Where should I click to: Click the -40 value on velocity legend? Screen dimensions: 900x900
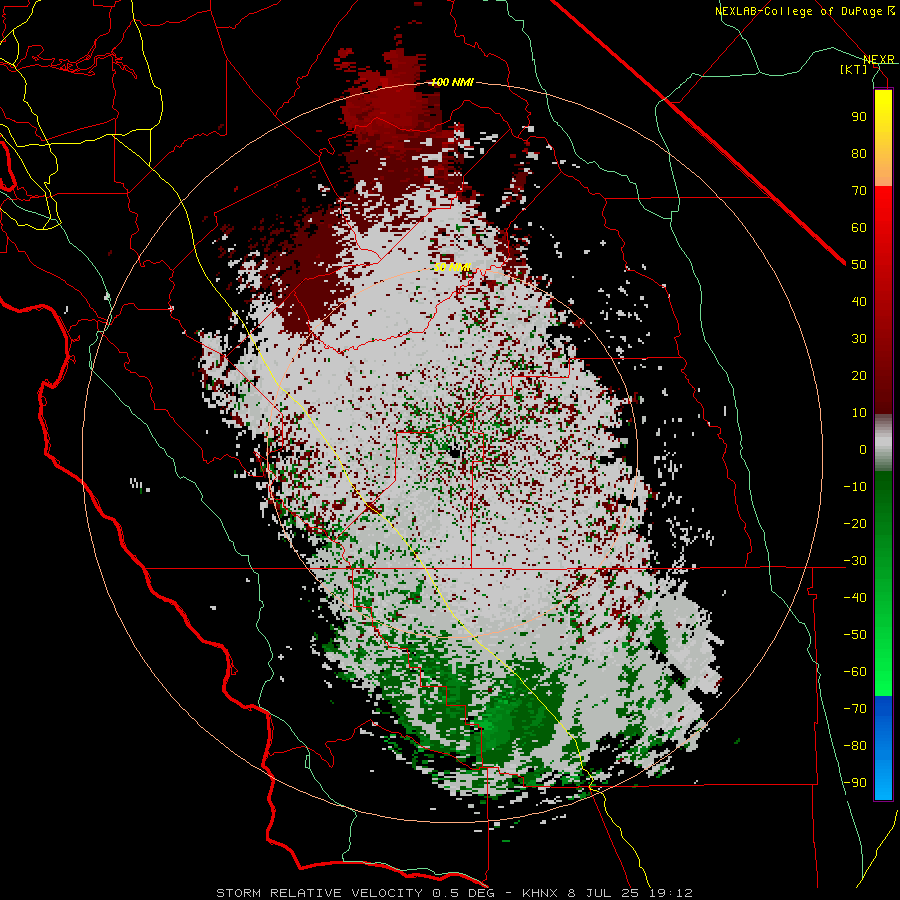tap(855, 598)
